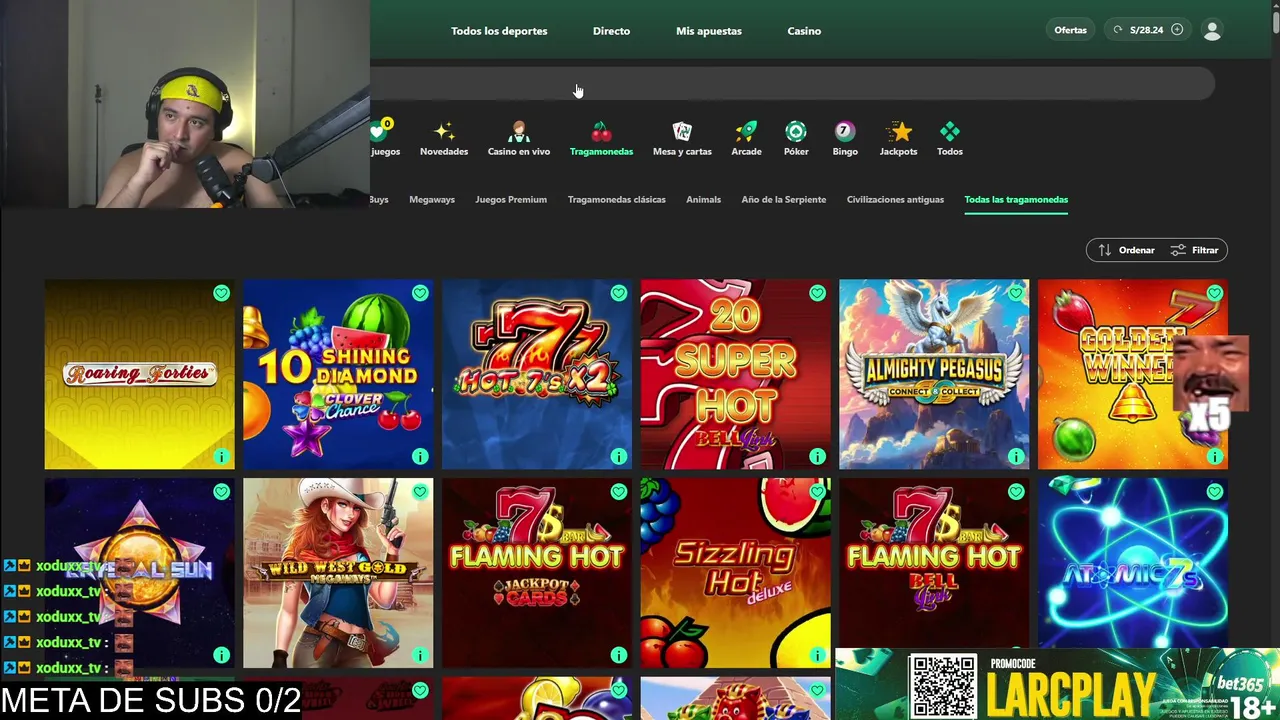Open the Todos category icon
Viewport: 1280px width, 720px height.
(x=950, y=139)
